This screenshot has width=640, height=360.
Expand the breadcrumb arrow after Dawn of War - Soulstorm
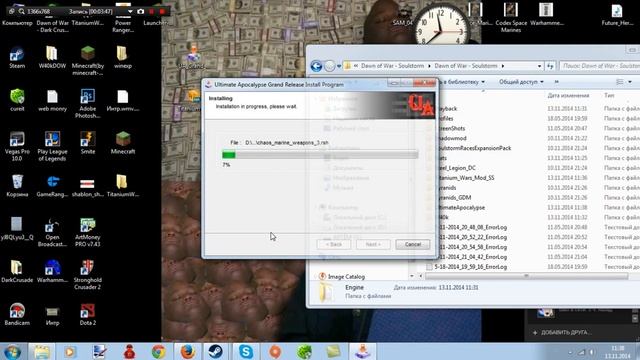pyautogui.click(x=503, y=66)
